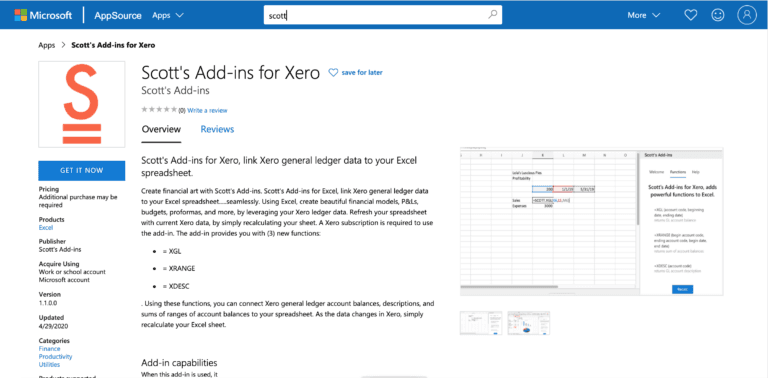Click the Microsoft account text under Acquire Using

point(64,280)
